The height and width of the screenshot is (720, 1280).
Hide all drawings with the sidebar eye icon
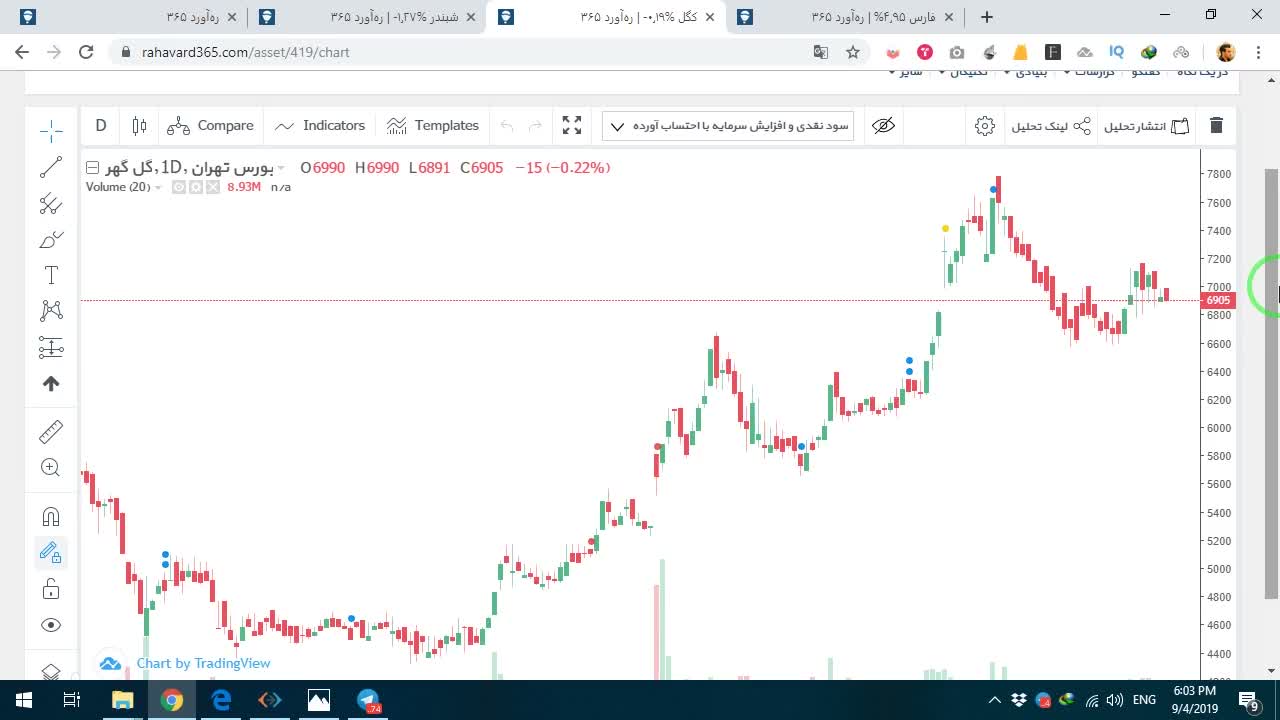click(x=51, y=625)
